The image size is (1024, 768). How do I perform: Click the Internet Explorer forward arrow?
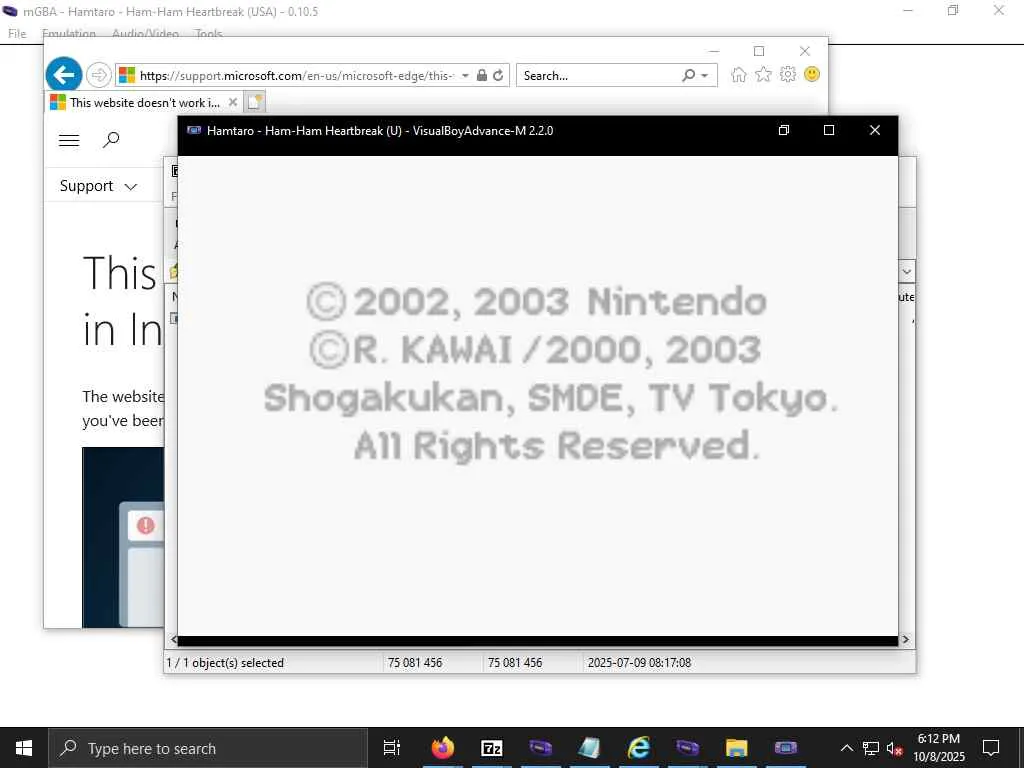tap(99, 75)
